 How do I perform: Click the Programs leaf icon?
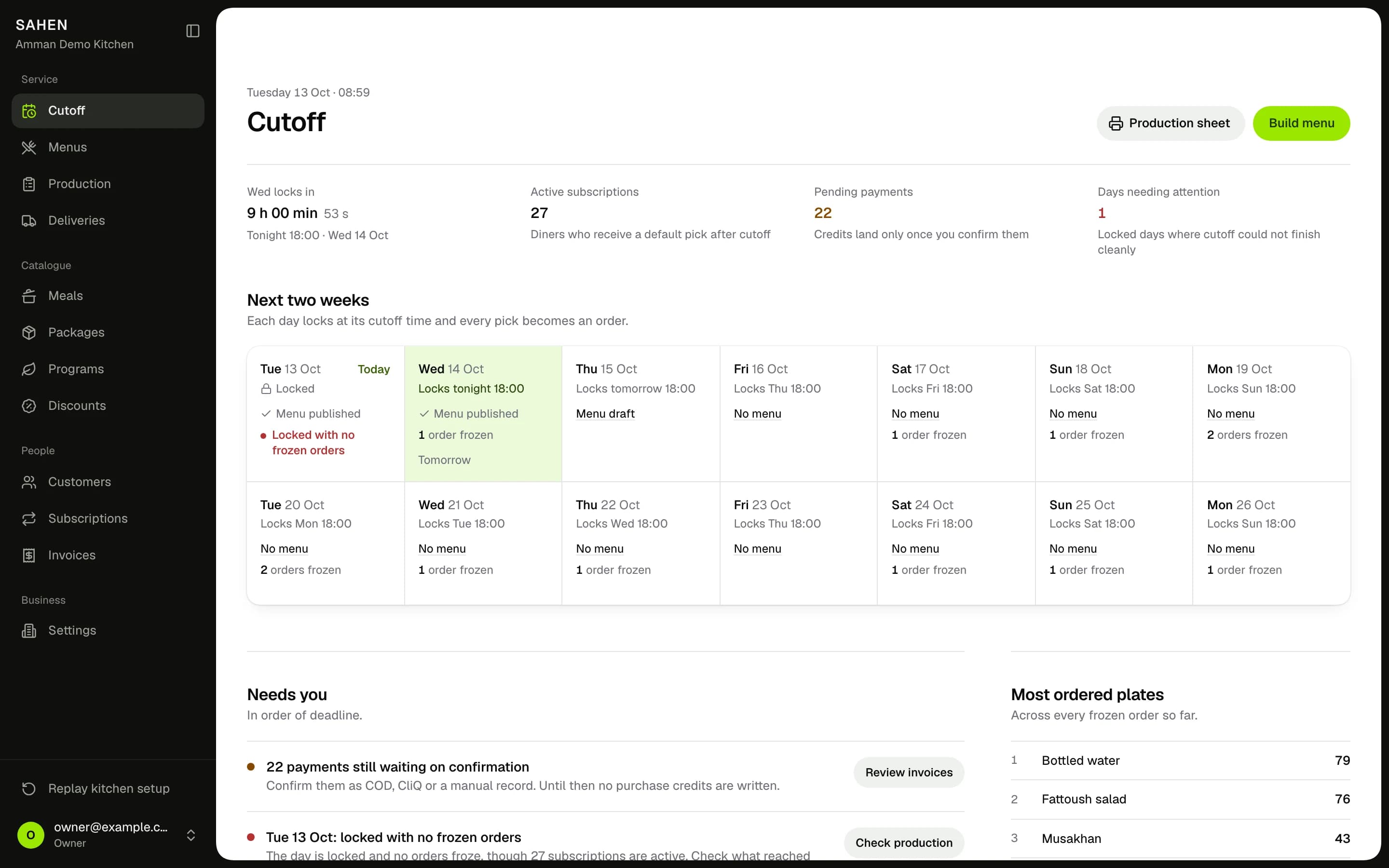click(29, 369)
